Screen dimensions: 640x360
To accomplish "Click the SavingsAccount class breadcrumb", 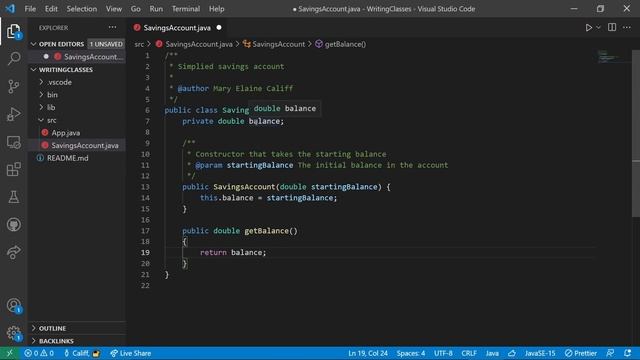I will coord(278,44).
